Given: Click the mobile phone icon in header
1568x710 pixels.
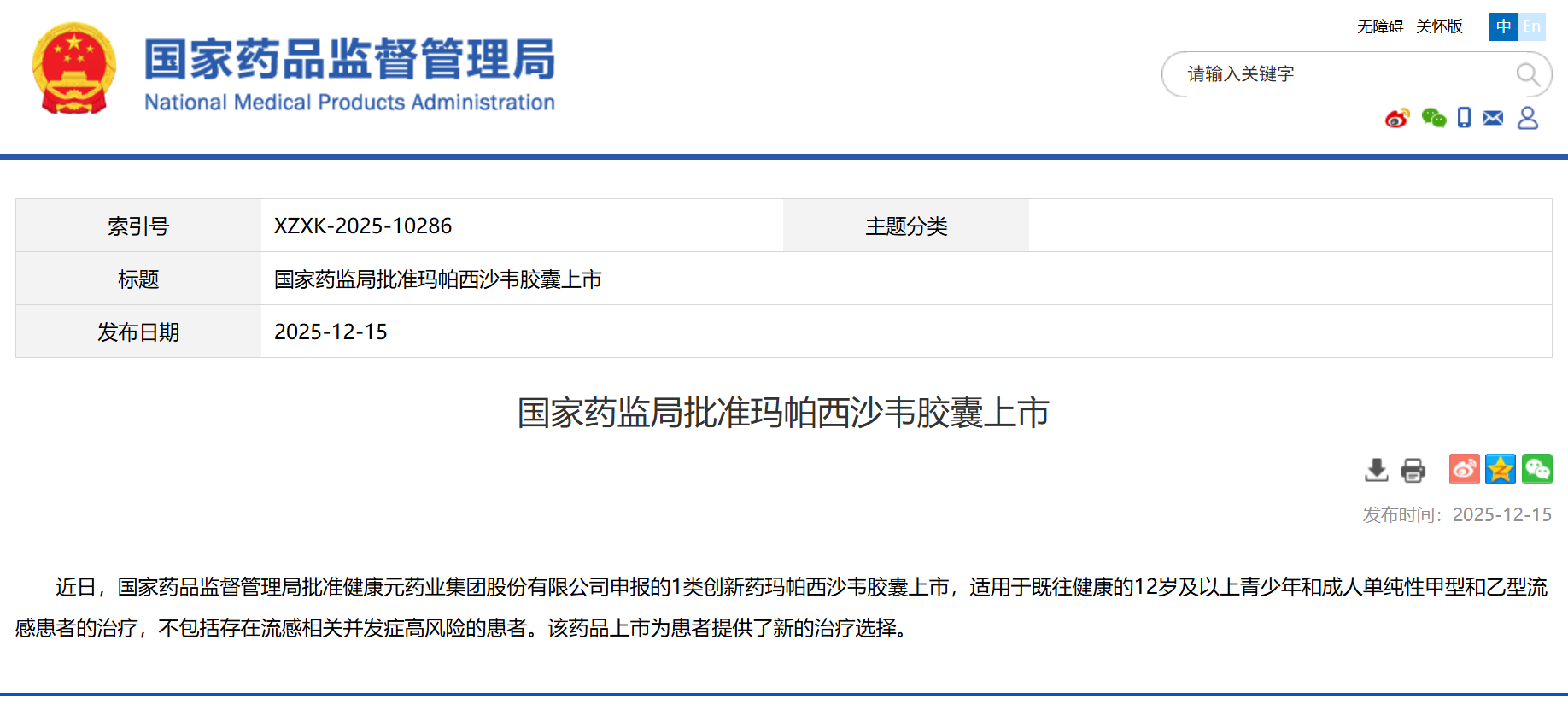Looking at the screenshot, I should click(x=1464, y=118).
